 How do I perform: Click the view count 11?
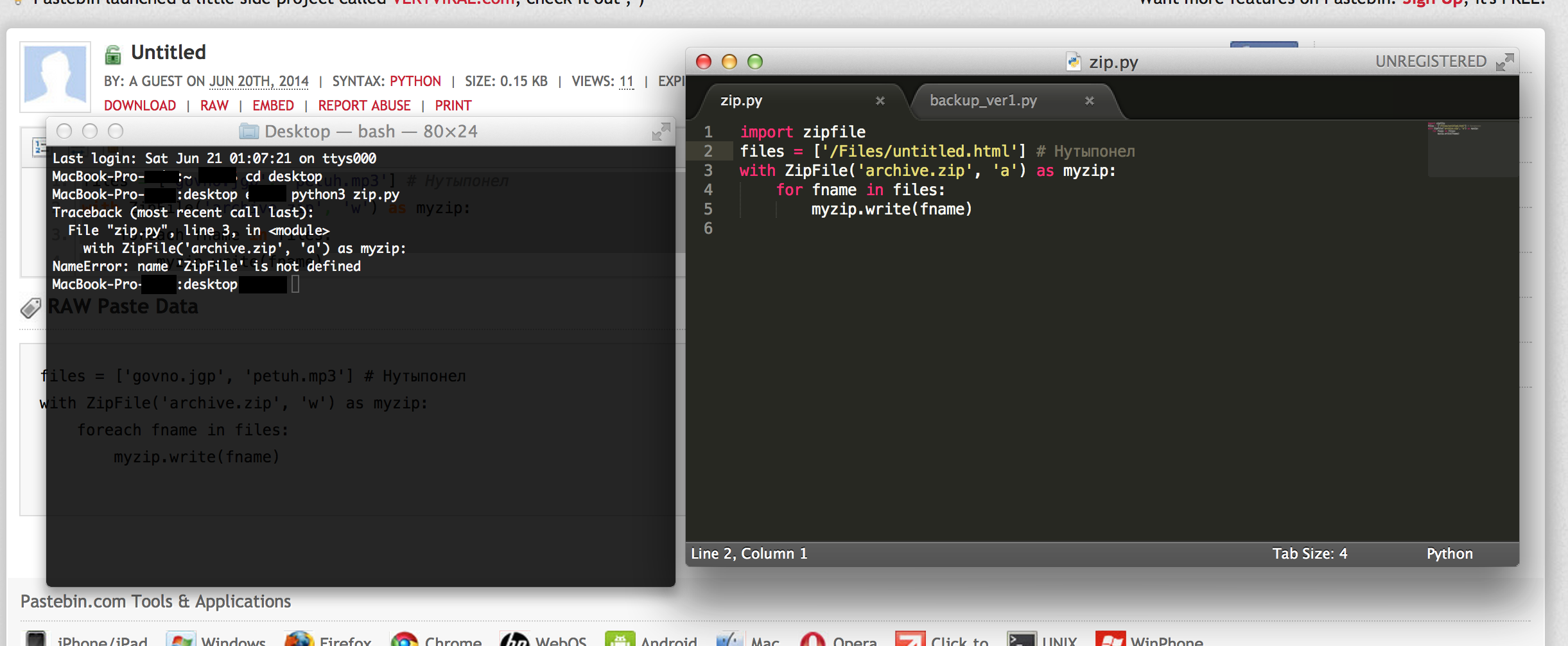626,81
